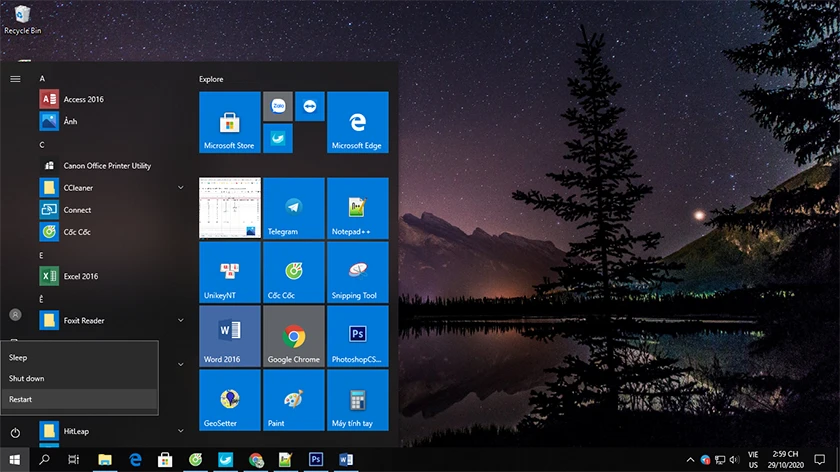Launch the Snipping Tool tile

click(358, 272)
